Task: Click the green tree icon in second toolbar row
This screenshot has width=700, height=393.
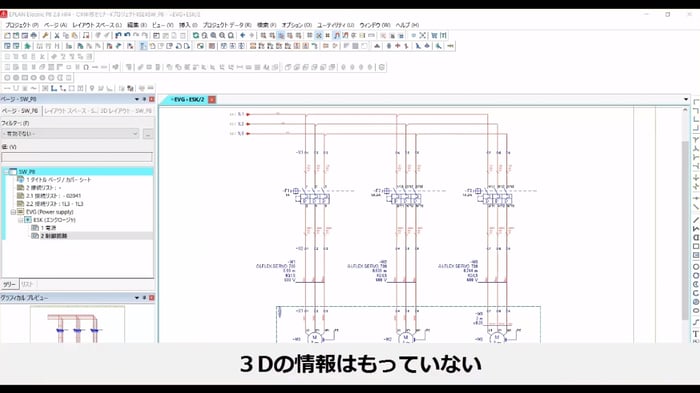Action: 27,46
